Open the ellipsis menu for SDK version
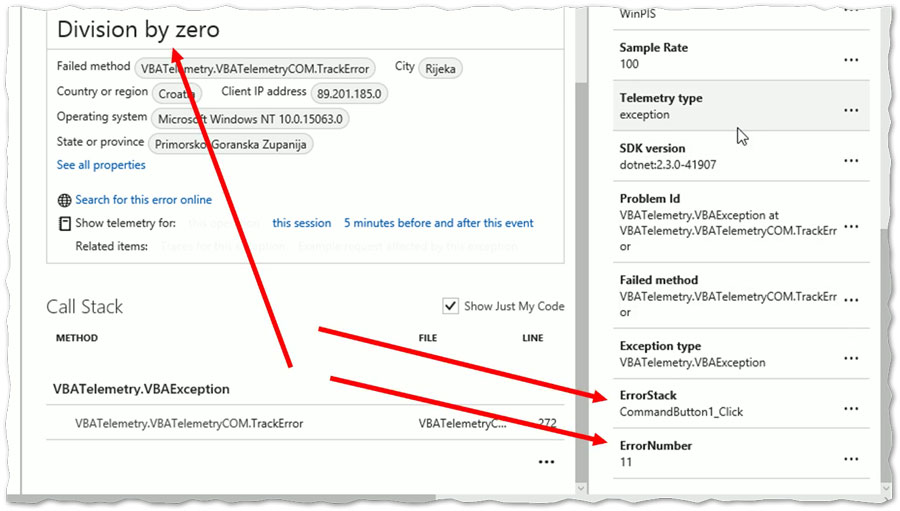Screen dimensions: 900x511 click(x=851, y=161)
